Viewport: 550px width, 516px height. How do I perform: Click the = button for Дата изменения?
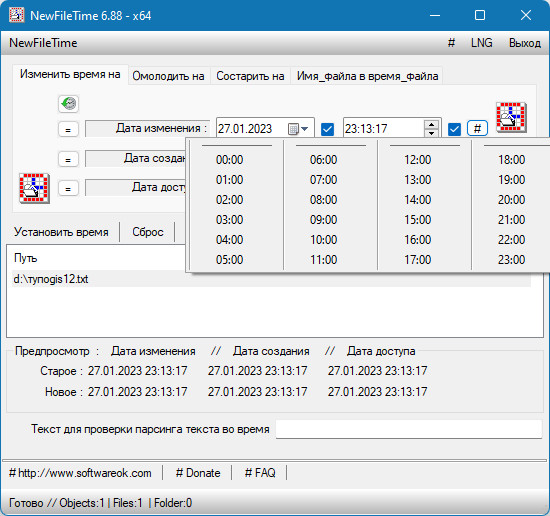(x=68, y=130)
